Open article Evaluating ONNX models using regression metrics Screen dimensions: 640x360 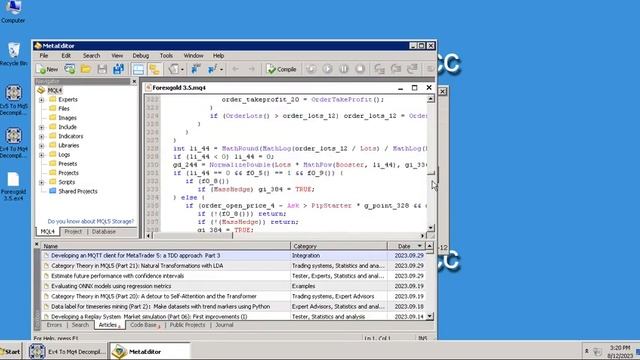(x=111, y=286)
